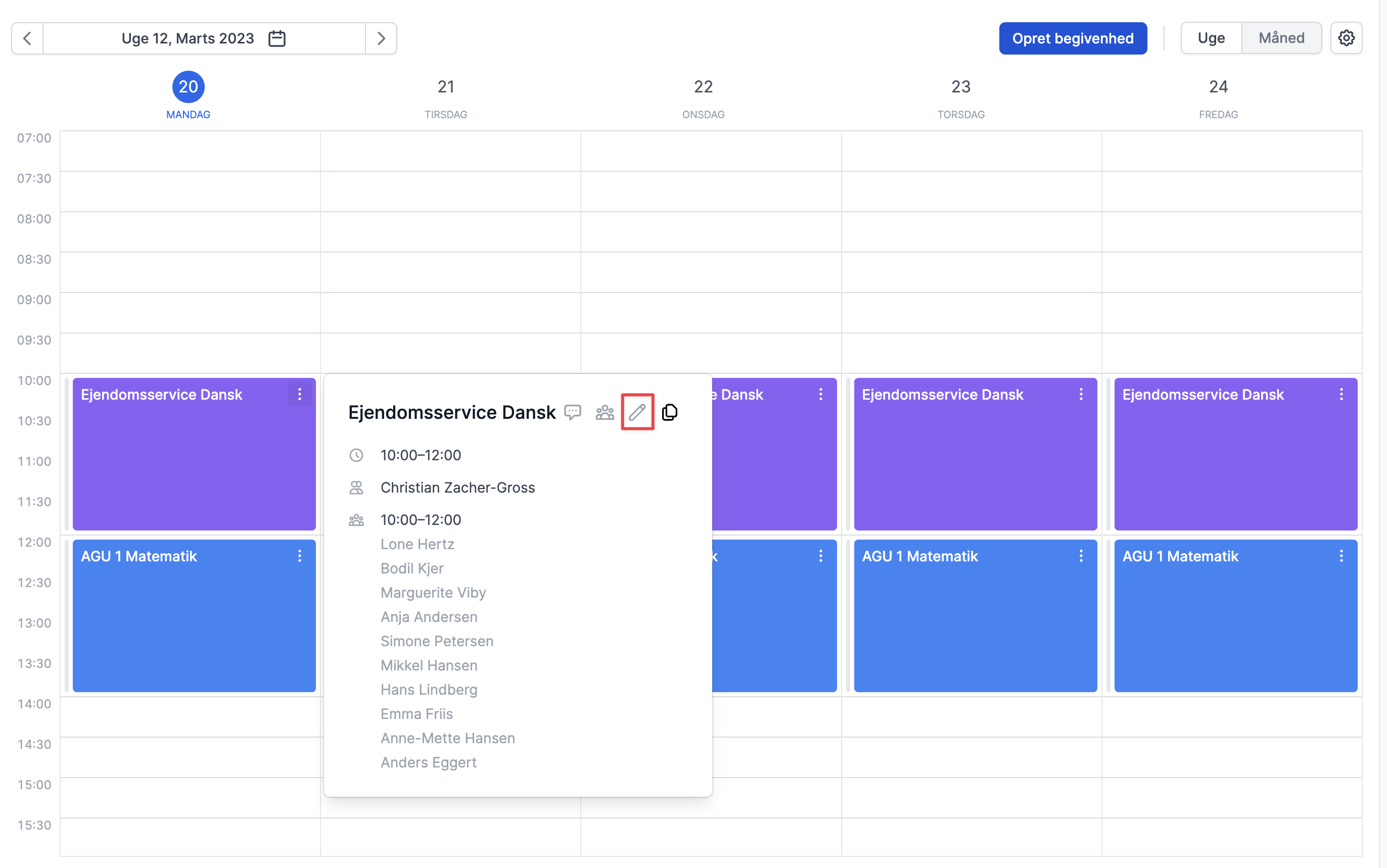Click participant Mikkel Hansen
This screenshot has width=1387, height=868.
(429, 665)
